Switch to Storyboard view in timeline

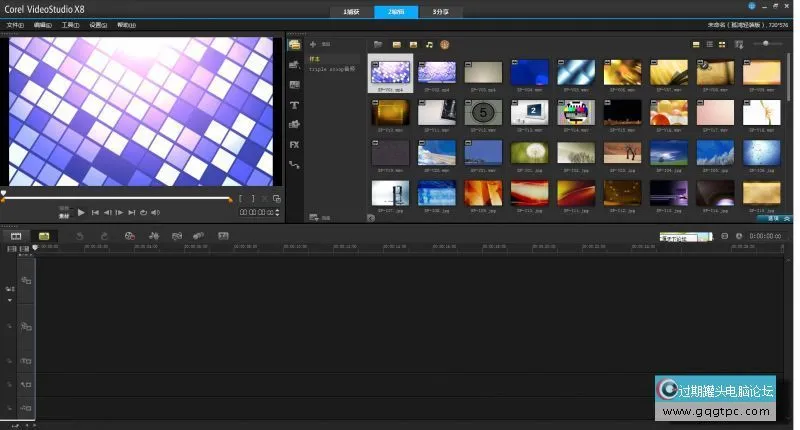pos(16,235)
